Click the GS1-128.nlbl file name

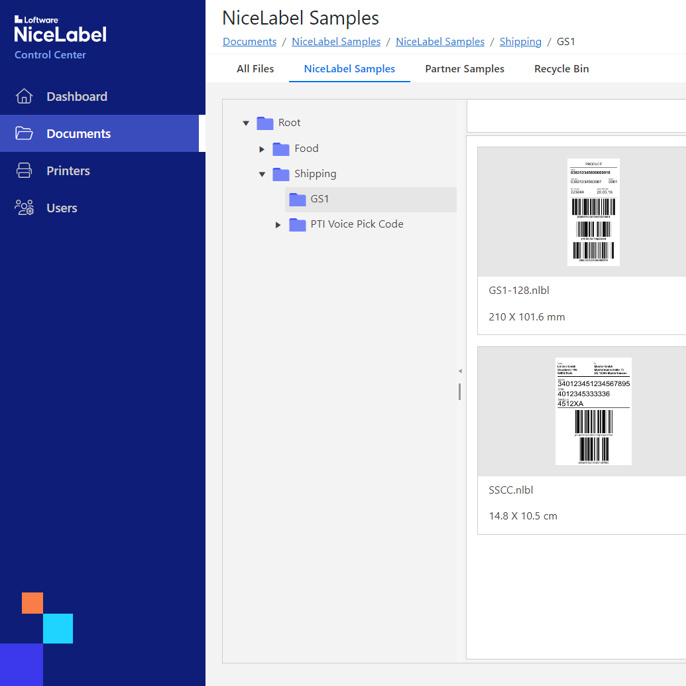tap(519, 290)
